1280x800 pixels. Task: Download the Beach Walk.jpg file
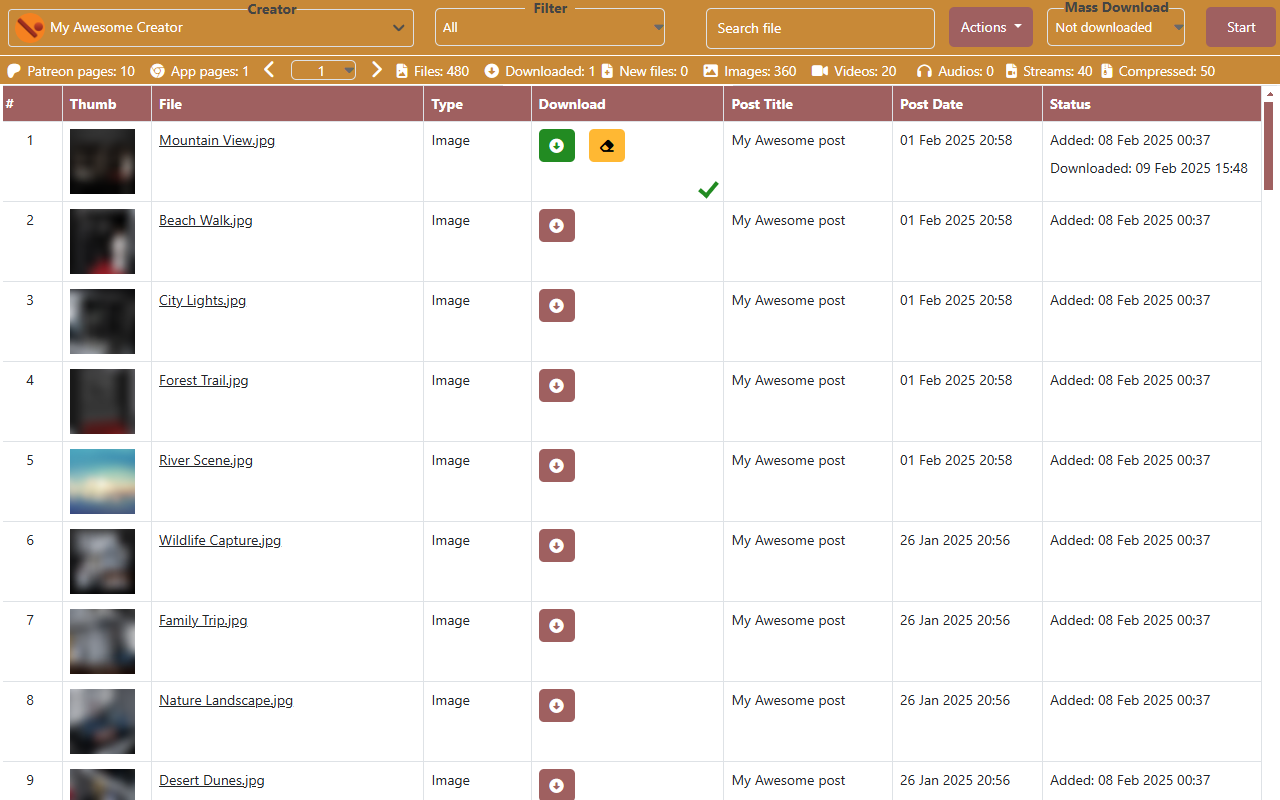pyautogui.click(x=556, y=225)
